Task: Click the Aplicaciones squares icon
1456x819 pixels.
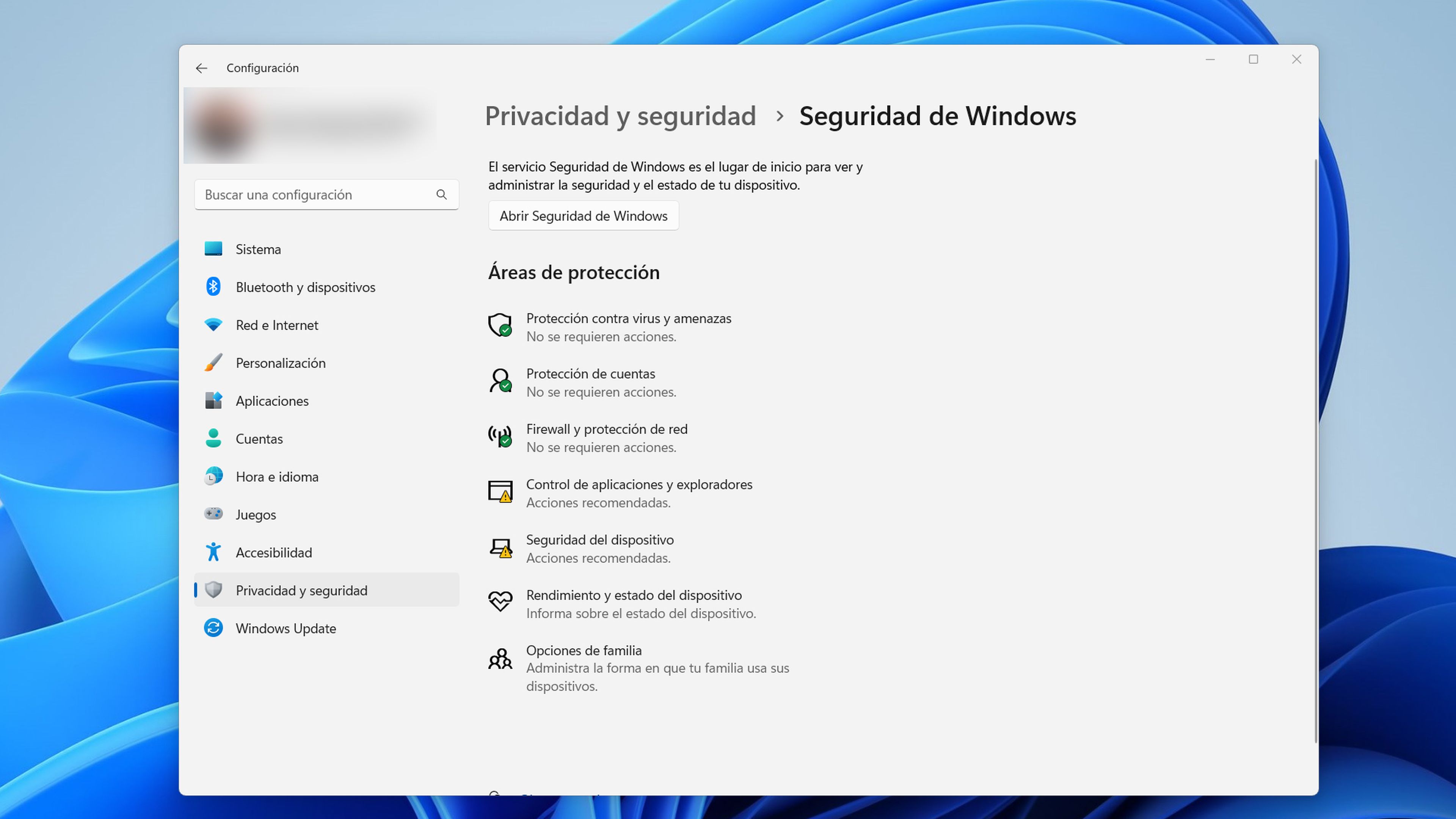Action: 213,401
